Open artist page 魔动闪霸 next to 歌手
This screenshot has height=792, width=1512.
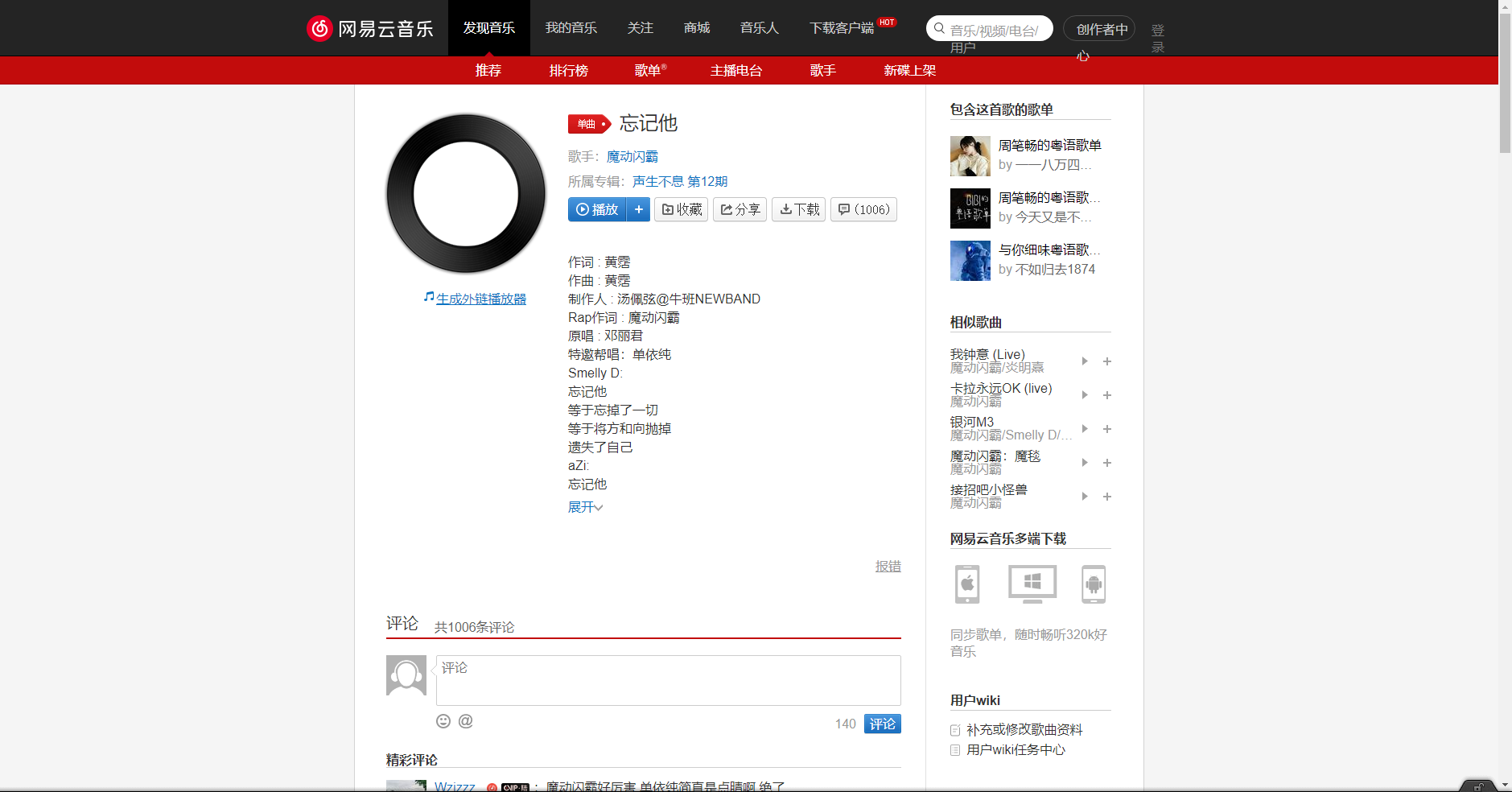click(x=632, y=157)
